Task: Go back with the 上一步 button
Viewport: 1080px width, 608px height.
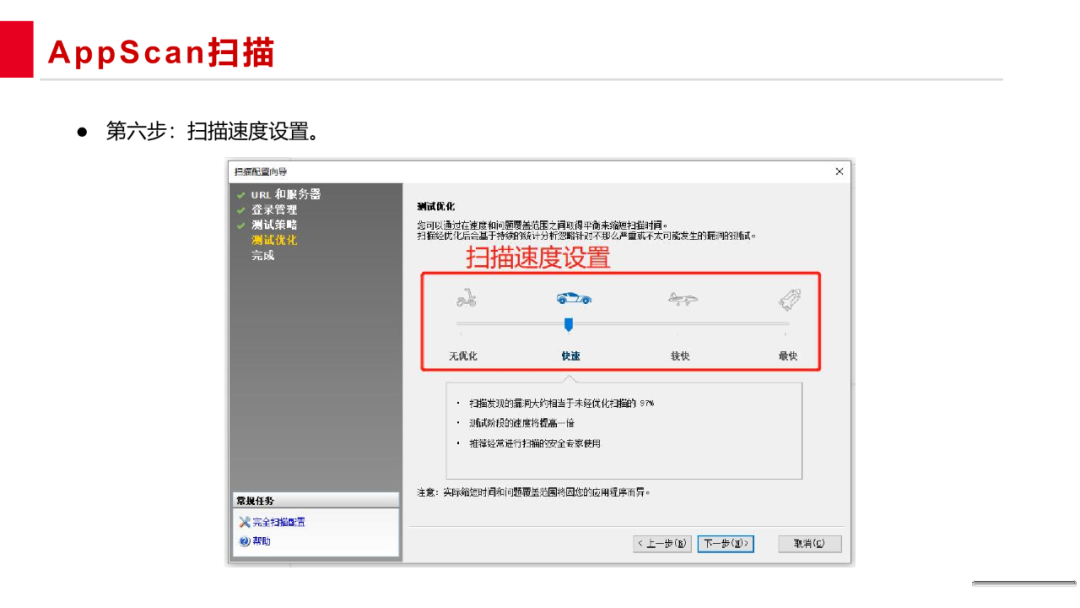Action: pos(662,543)
